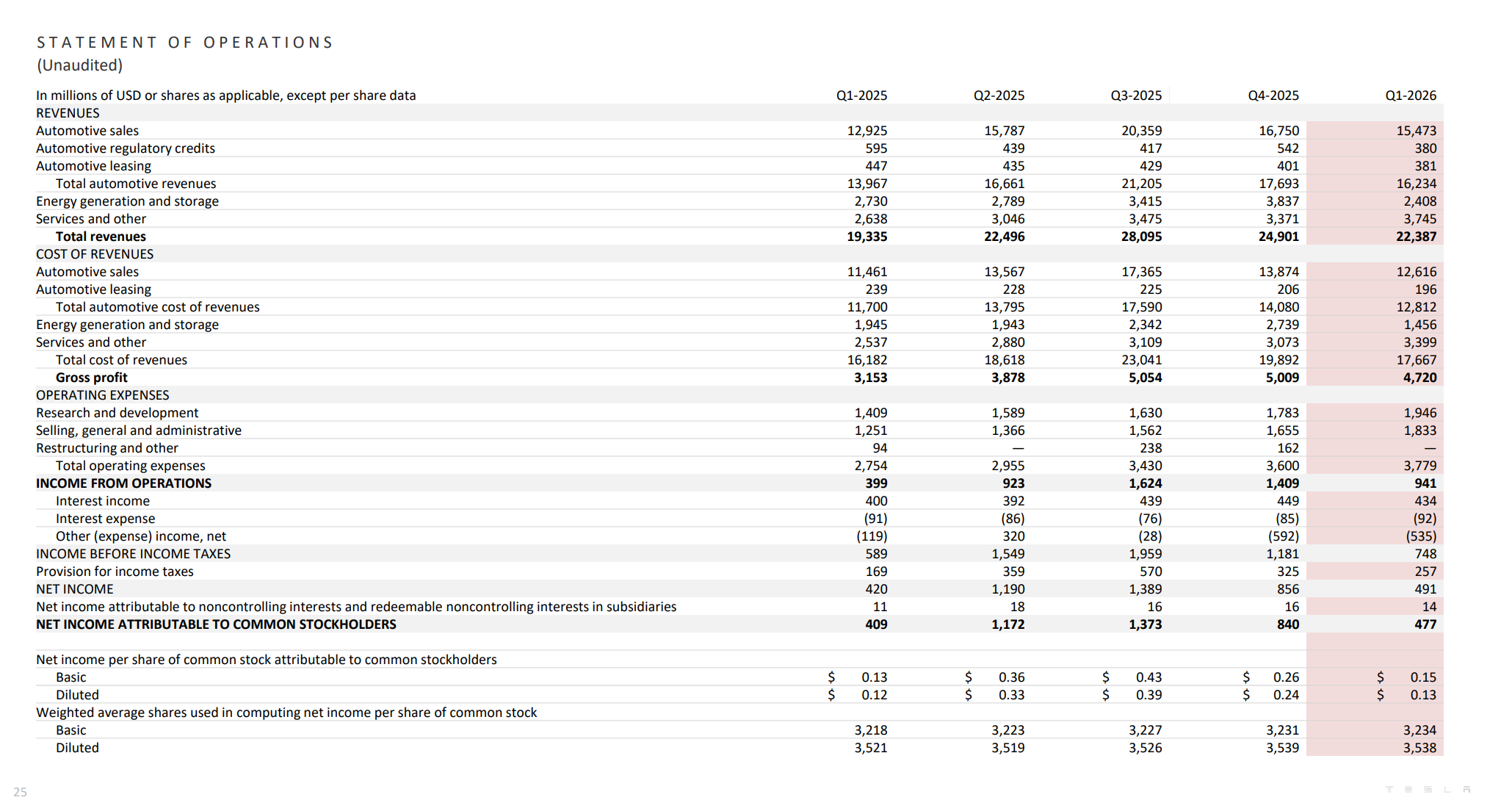Select the Gross profit row label
Image resolution: width=1512 pixels, height=800 pixels.
pos(91,378)
